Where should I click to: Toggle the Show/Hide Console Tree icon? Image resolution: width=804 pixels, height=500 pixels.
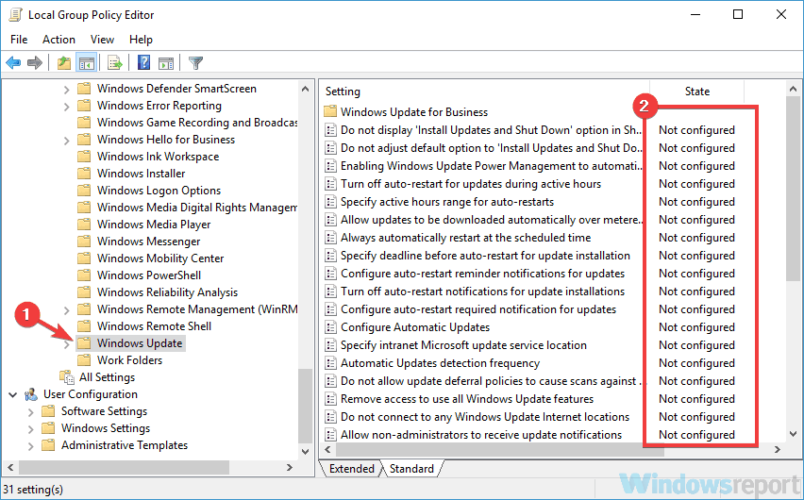click(x=86, y=63)
